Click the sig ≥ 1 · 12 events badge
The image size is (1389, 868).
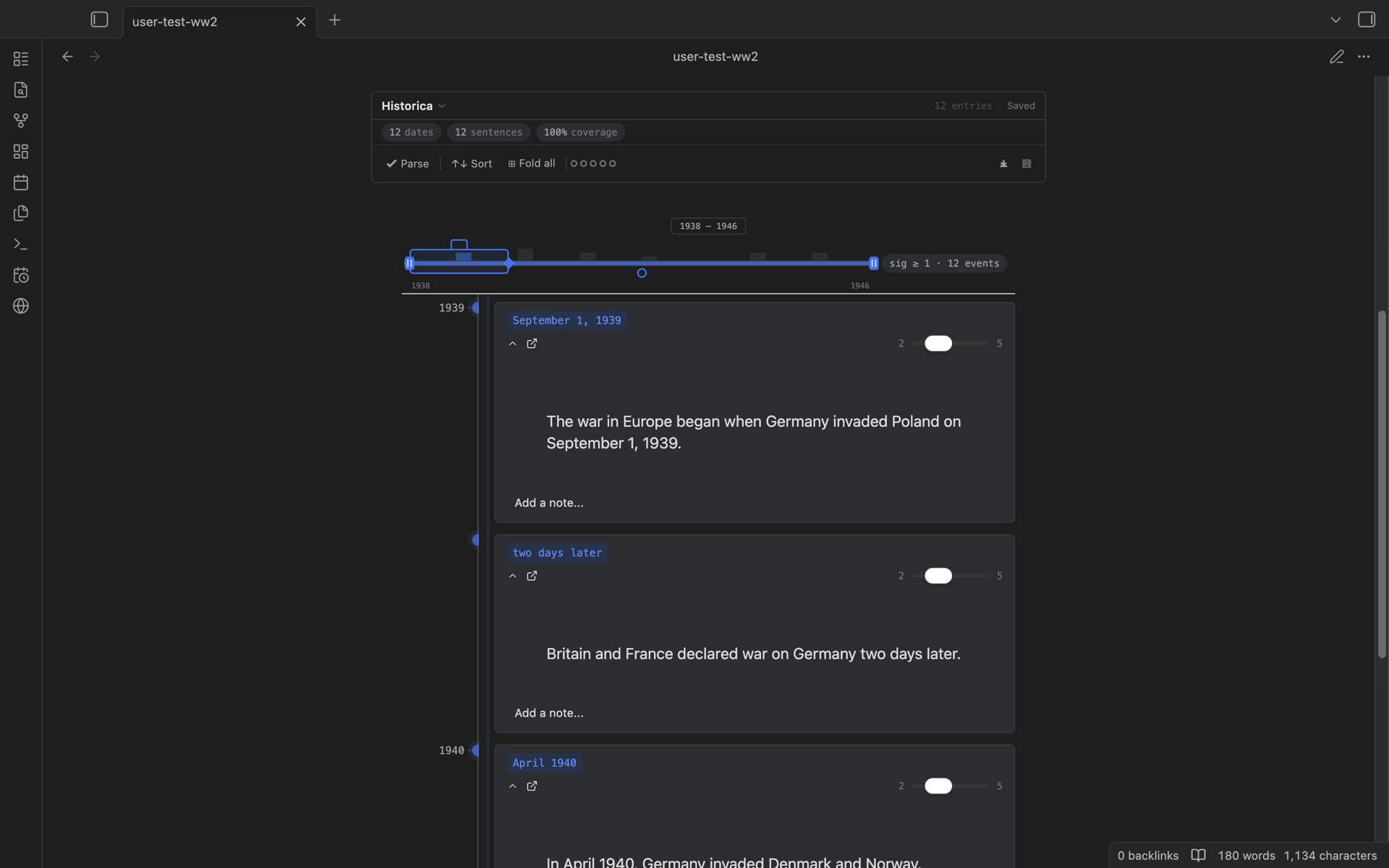click(944, 263)
